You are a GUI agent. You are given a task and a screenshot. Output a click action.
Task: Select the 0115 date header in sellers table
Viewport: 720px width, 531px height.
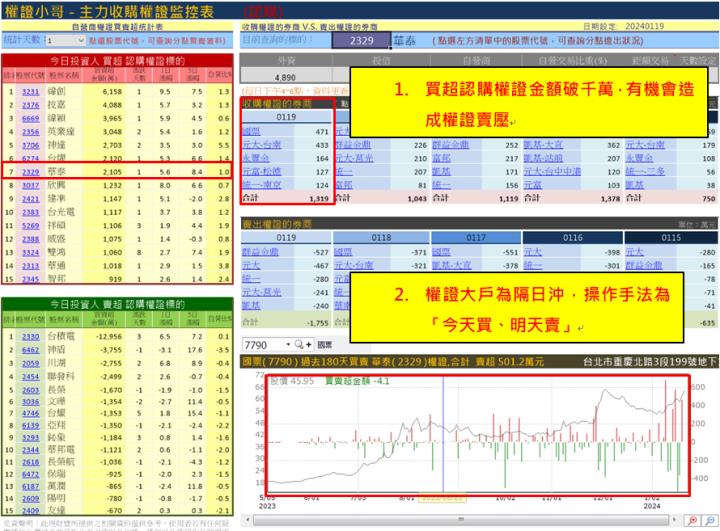click(x=671, y=237)
